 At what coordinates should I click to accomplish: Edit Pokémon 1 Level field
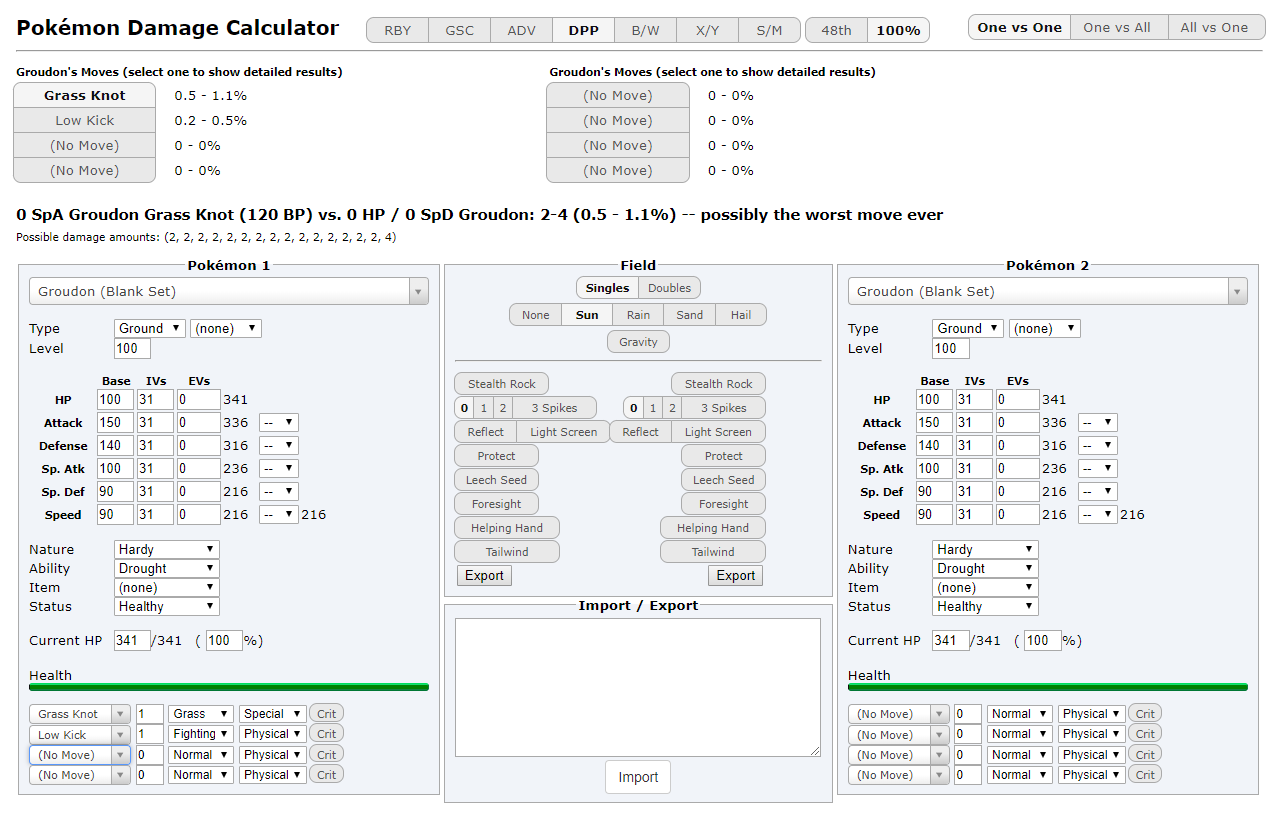point(132,349)
